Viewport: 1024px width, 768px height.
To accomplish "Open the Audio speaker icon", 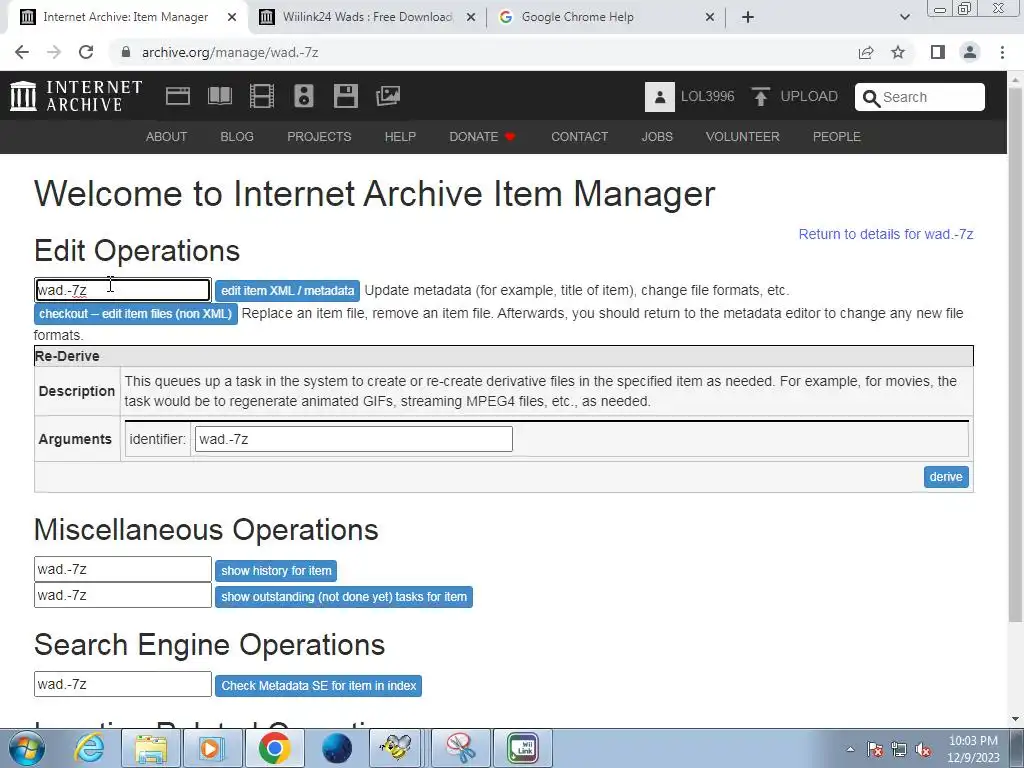I will tap(304, 96).
